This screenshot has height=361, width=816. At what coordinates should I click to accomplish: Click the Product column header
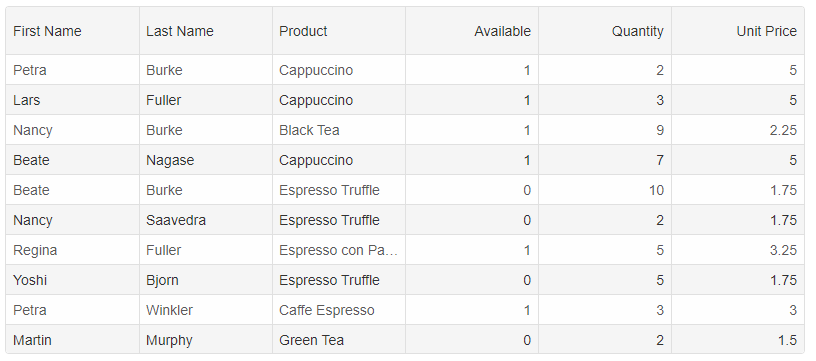tap(339, 31)
